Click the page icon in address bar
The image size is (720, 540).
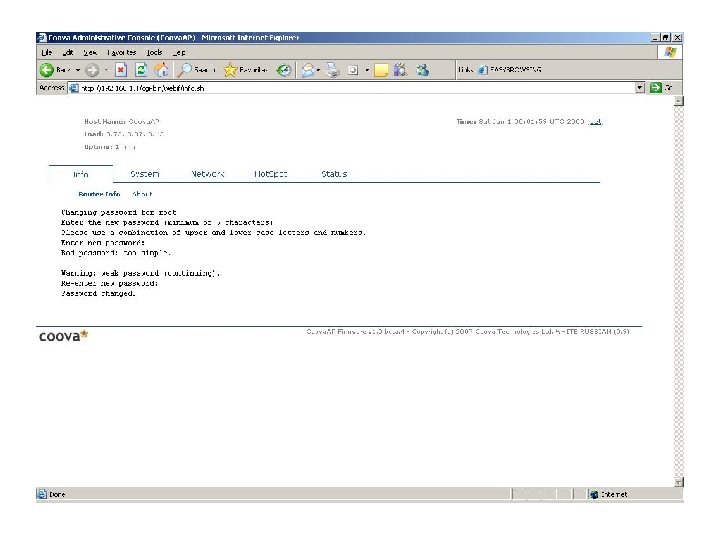73,88
